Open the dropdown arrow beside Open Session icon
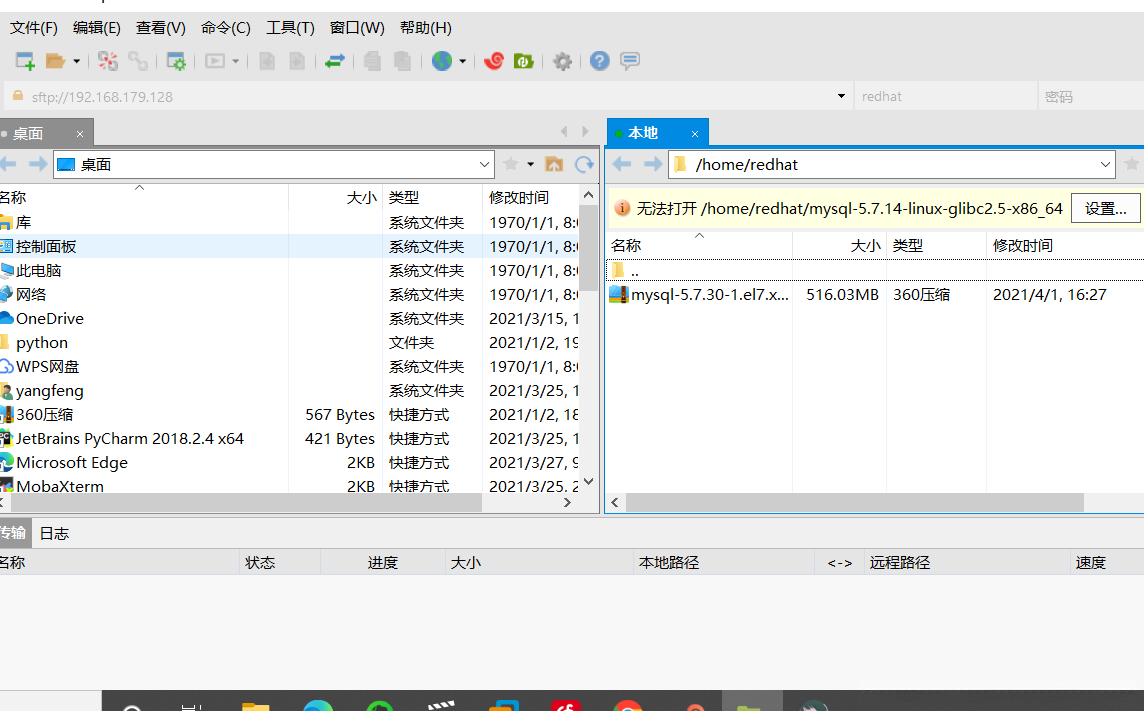The image size is (1144, 711). 76,61
